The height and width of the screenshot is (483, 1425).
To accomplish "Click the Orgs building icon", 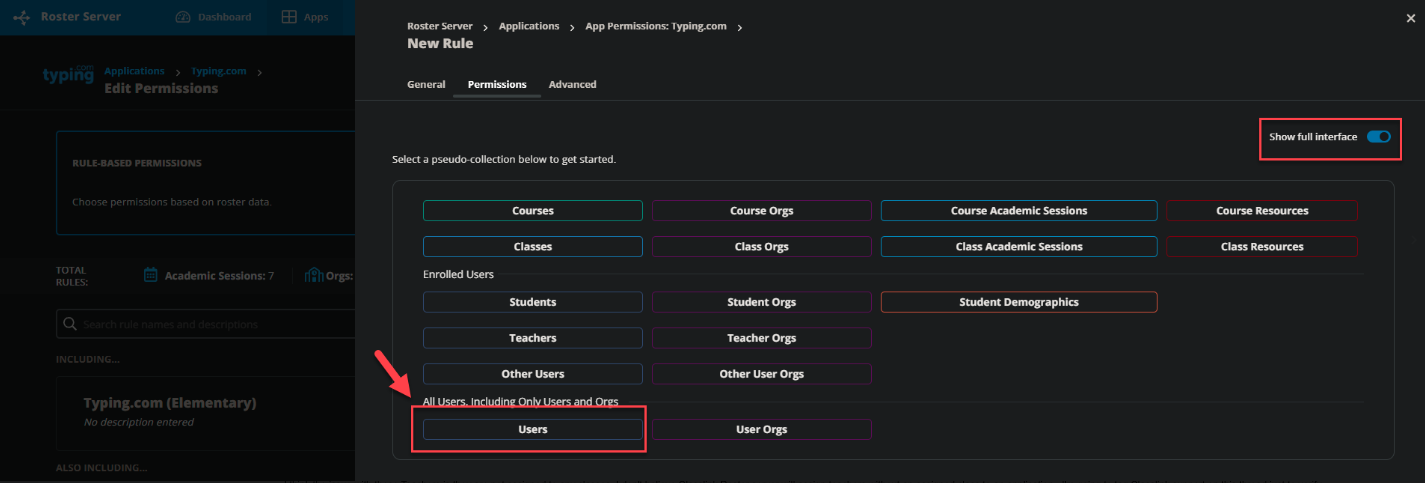I will coord(313,275).
